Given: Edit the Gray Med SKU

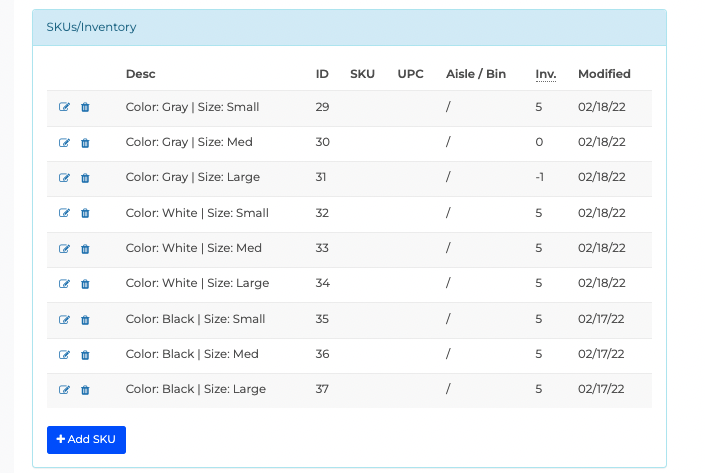Looking at the screenshot, I should [64, 143].
